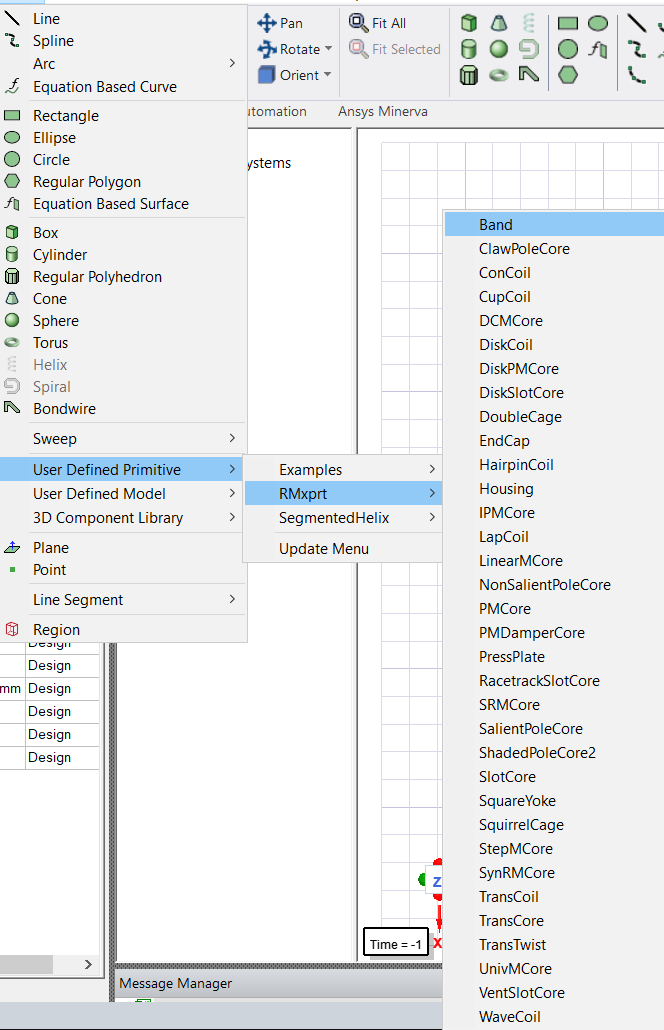
Task: Open the Orient dropdown arrow
Action: coord(327,75)
